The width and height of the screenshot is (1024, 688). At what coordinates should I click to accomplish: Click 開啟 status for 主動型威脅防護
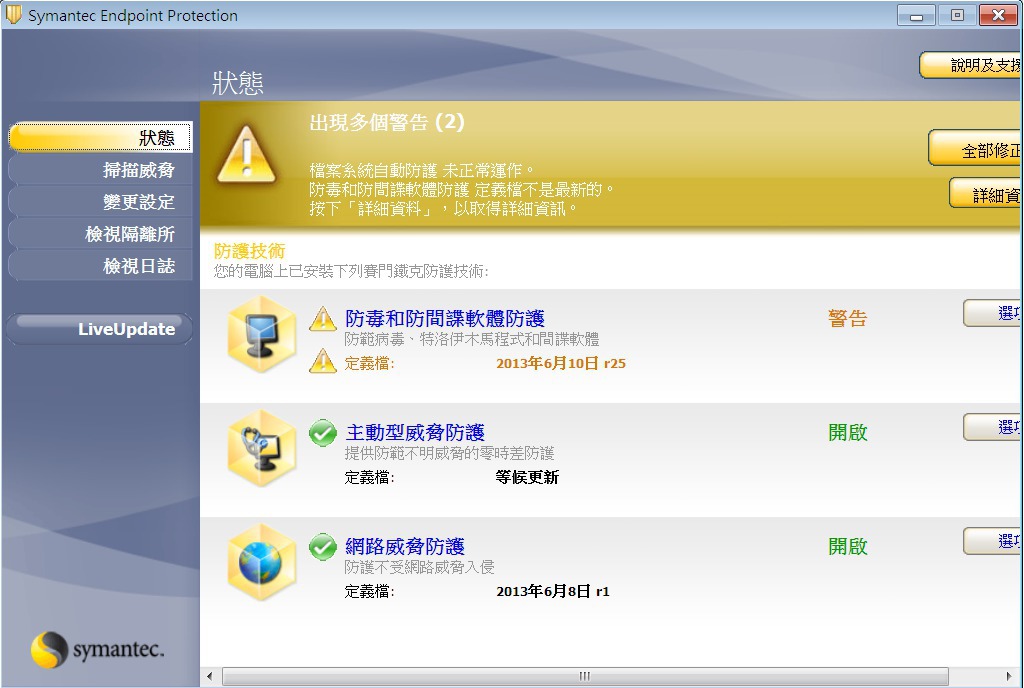(x=848, y=432)
